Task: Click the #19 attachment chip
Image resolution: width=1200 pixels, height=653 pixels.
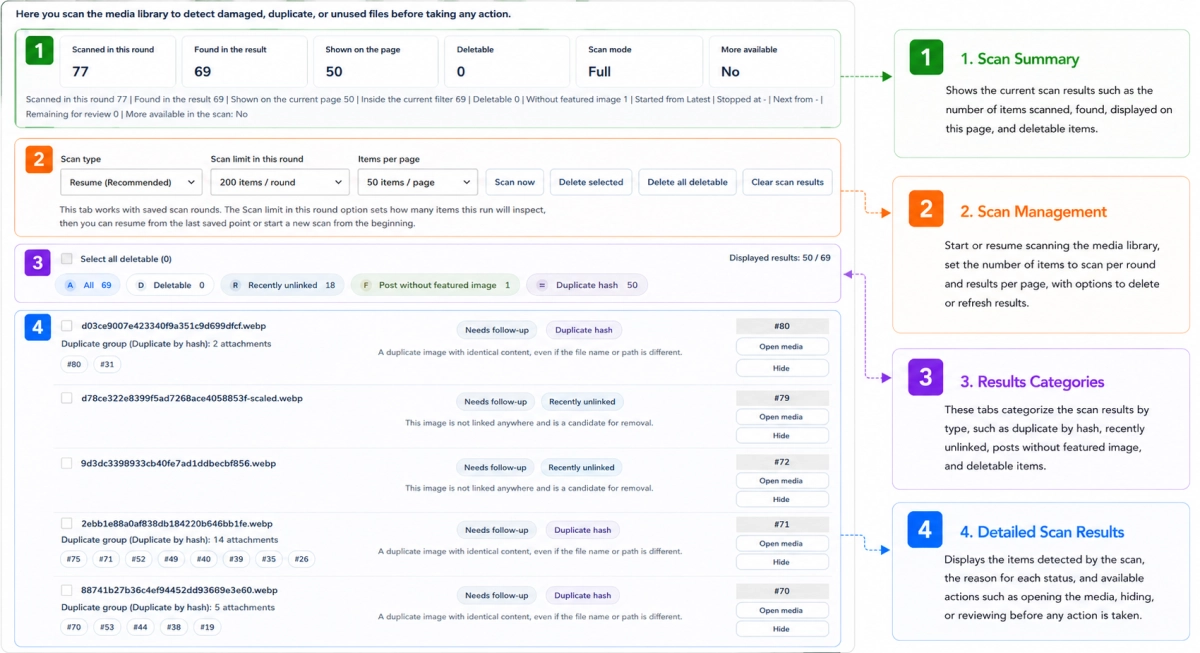Action: point(207,627)
